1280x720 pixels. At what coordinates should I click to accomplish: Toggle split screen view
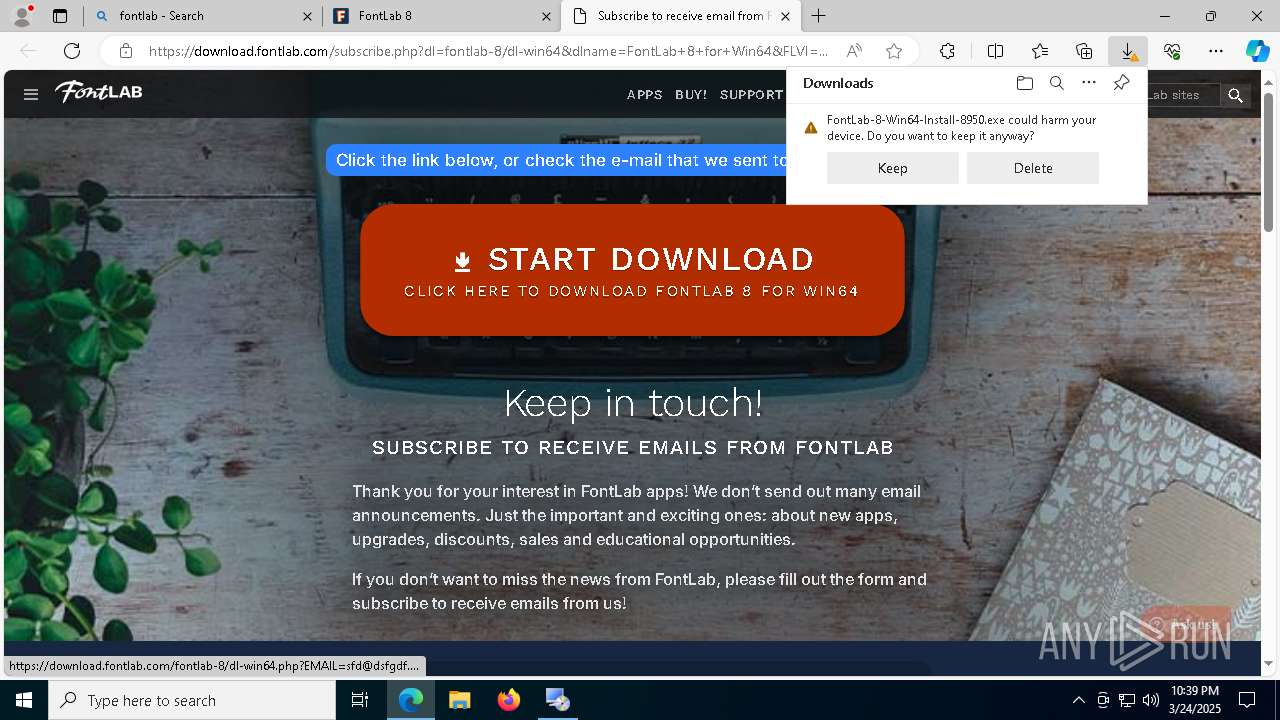(x=995, y=51)
